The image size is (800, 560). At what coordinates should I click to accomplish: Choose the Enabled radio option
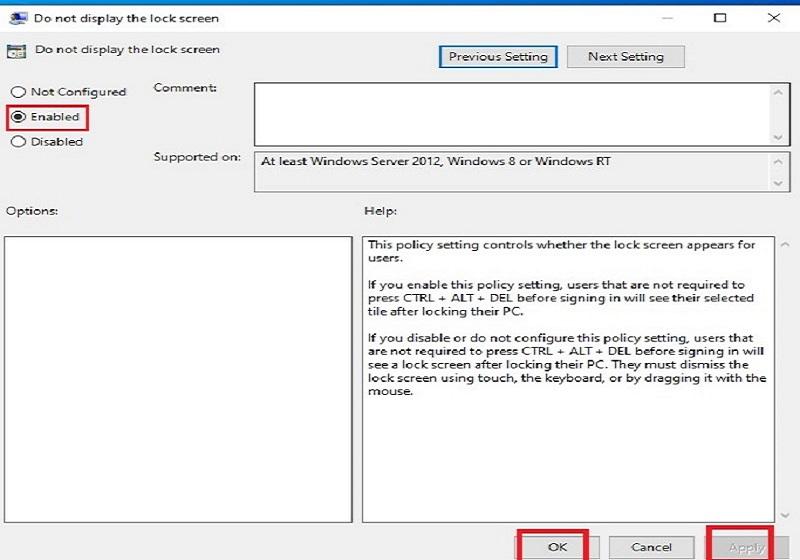tap(17, 117)
